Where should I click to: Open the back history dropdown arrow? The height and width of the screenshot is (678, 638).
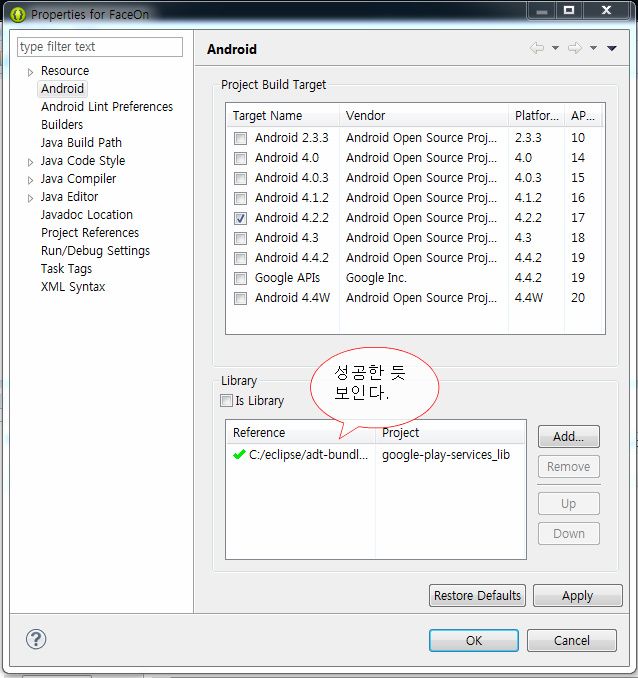pyautogui.click(x=555, y=48)
